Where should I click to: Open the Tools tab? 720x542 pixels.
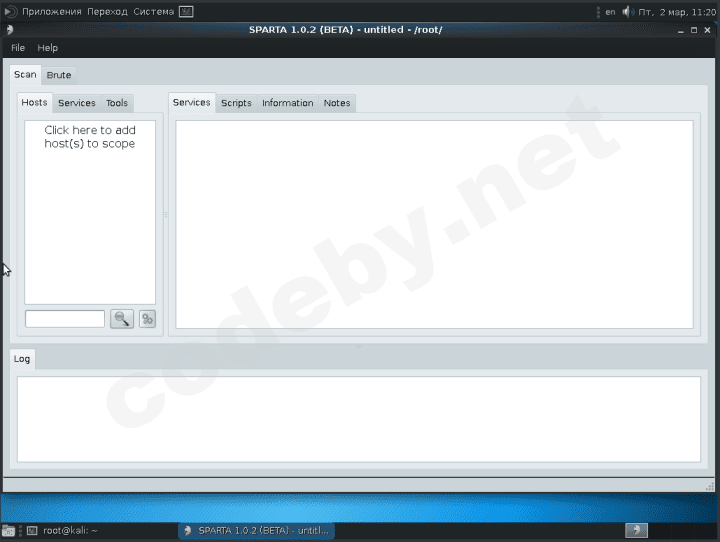pyautogui.click(x=117, y=103)
